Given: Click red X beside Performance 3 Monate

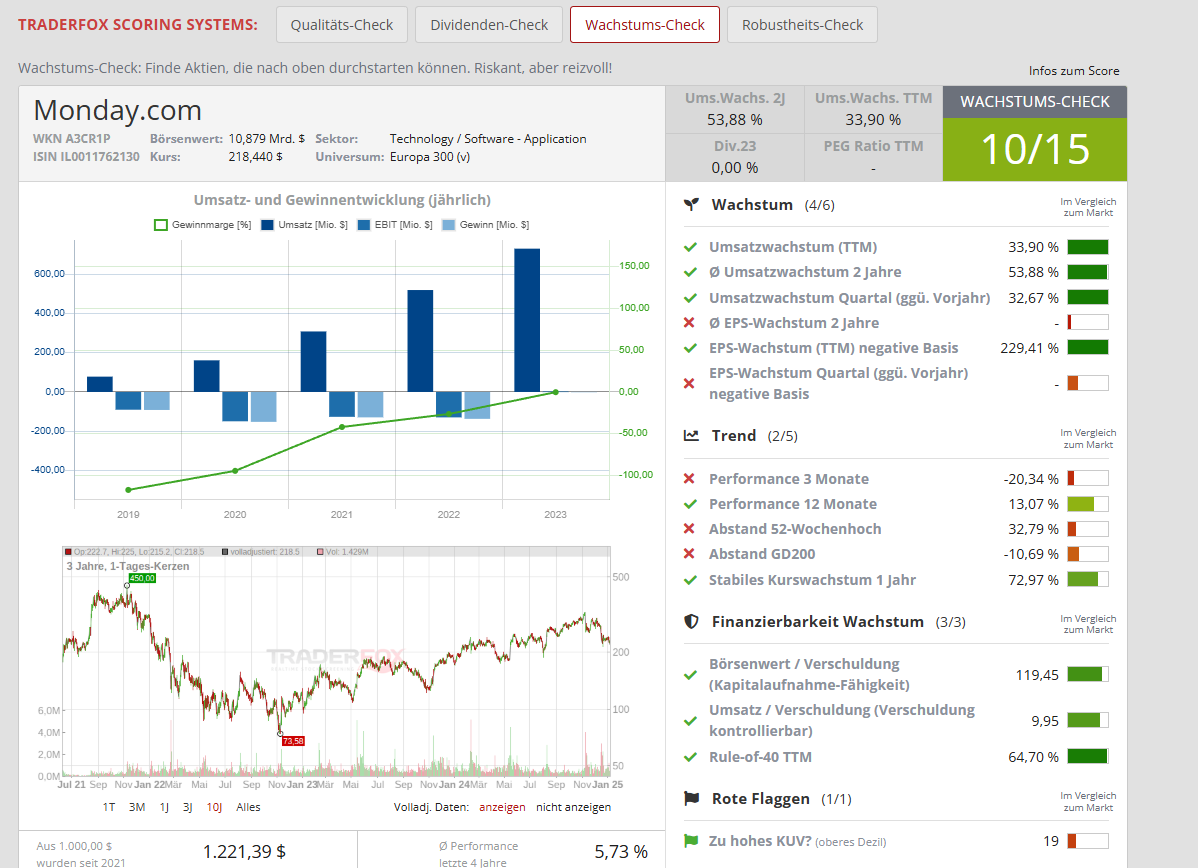Looking at the screenshot, I should (x=689, y=479).
